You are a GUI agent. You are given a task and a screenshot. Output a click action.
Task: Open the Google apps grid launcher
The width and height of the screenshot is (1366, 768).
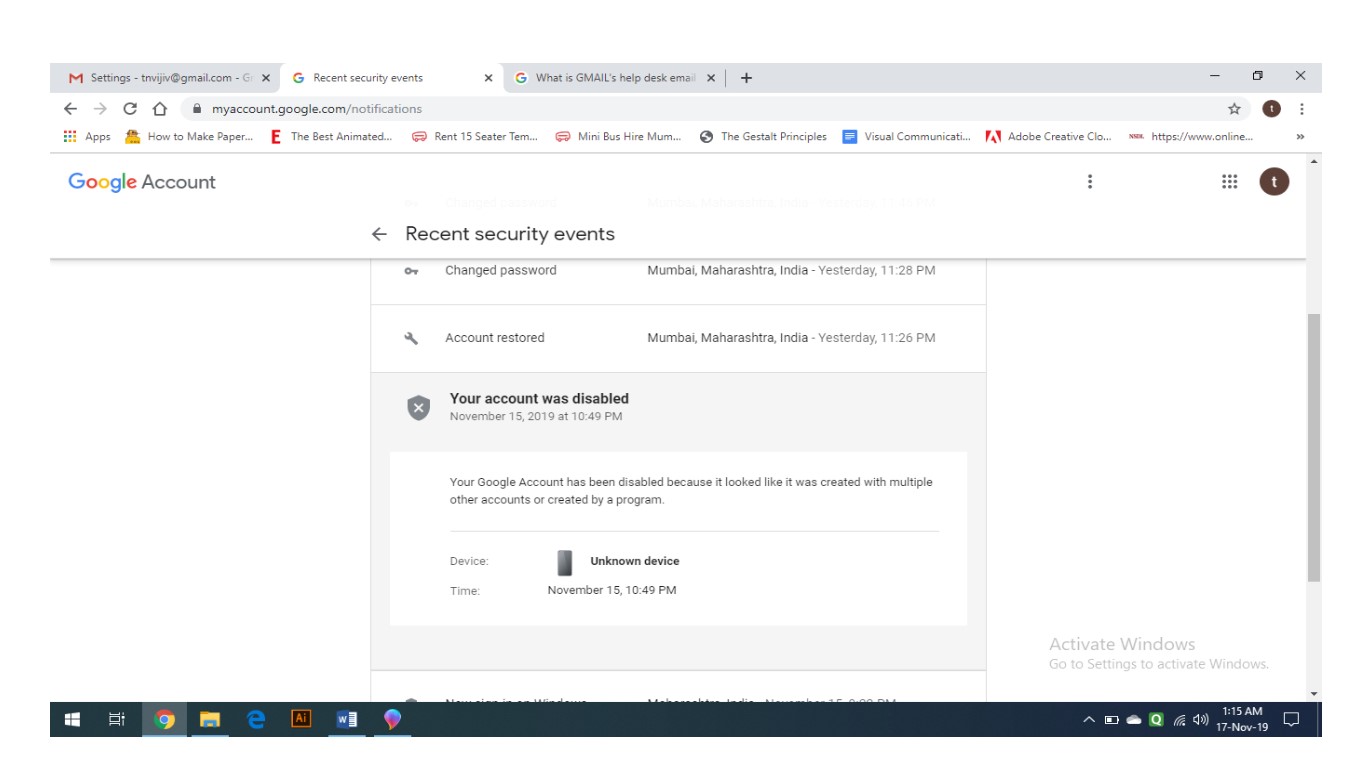click(x=1230, y=181)
